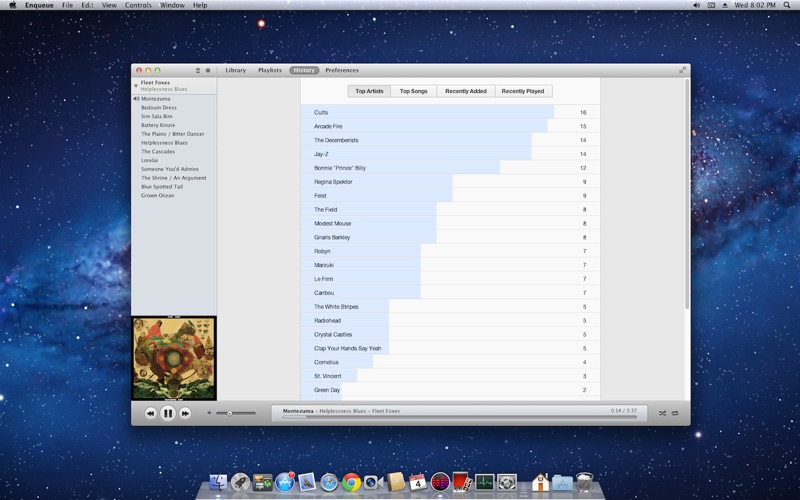Screen dimensions: 800x500
Task: Select the History tab
Action: [x=304, y=70]
